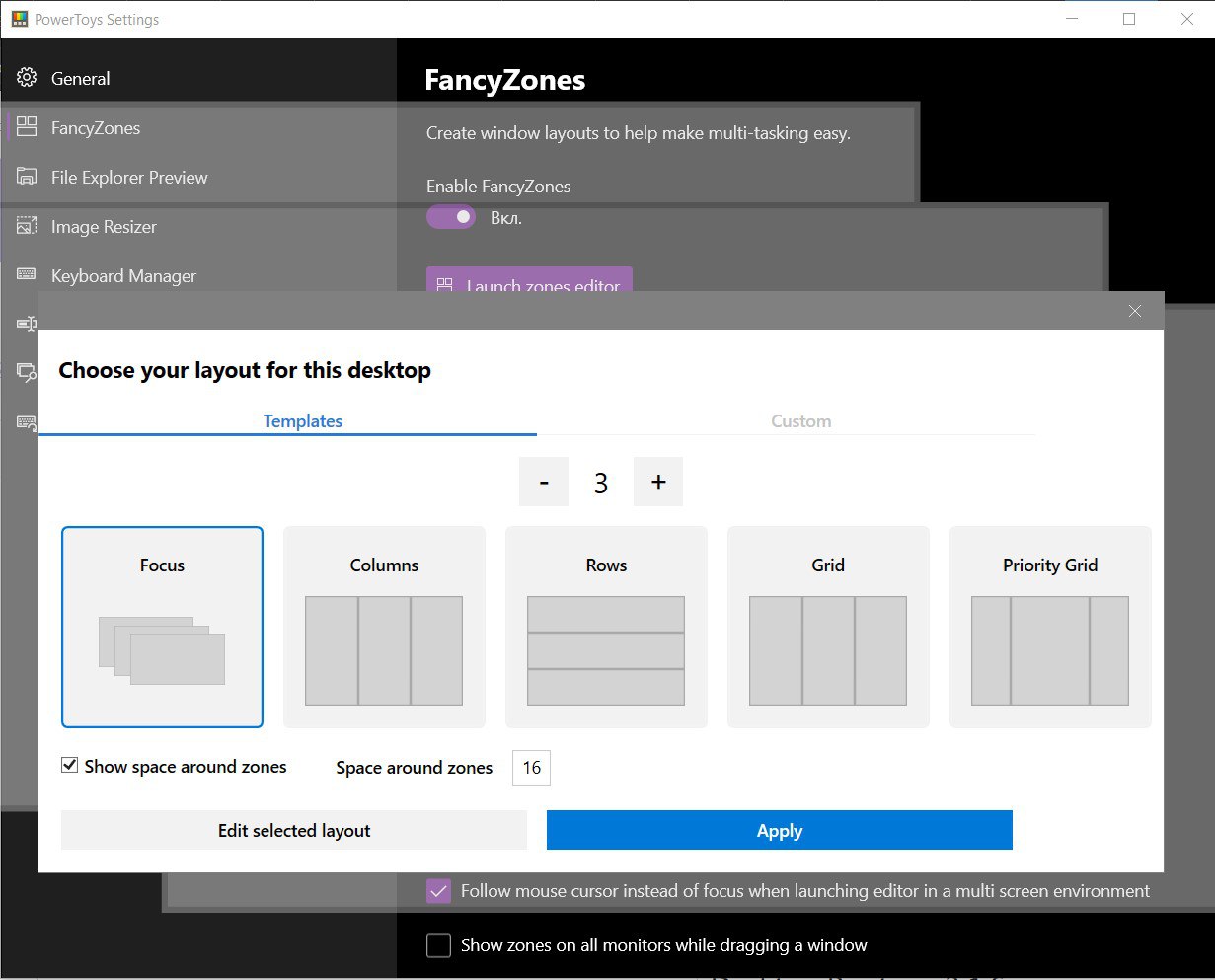The width and height of the screenshot is (1215, 980).
Task: Select the Priority Grid layout template
Action: click(1050, 627)
